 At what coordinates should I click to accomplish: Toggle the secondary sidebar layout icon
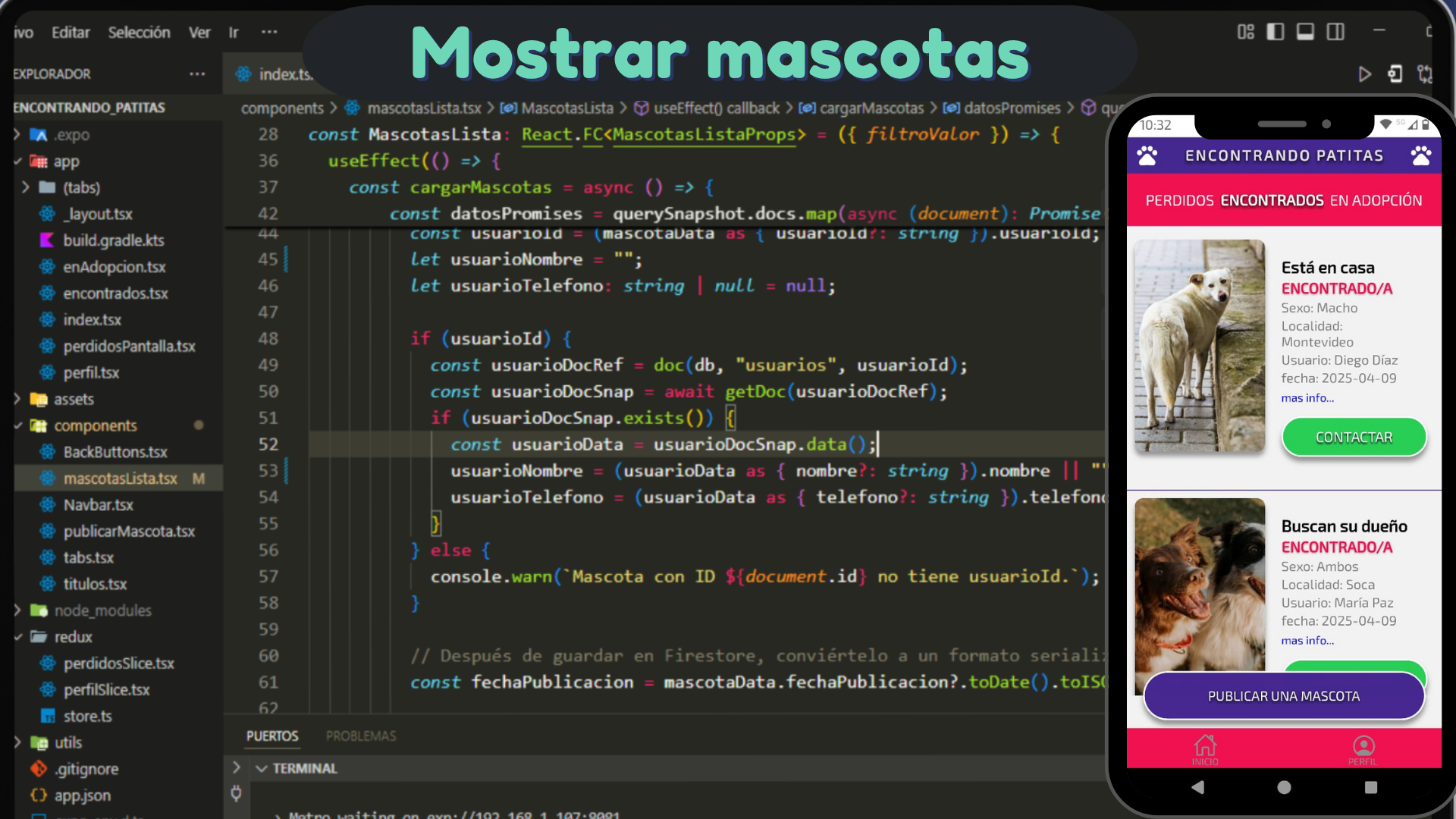tap(1335, 32)
